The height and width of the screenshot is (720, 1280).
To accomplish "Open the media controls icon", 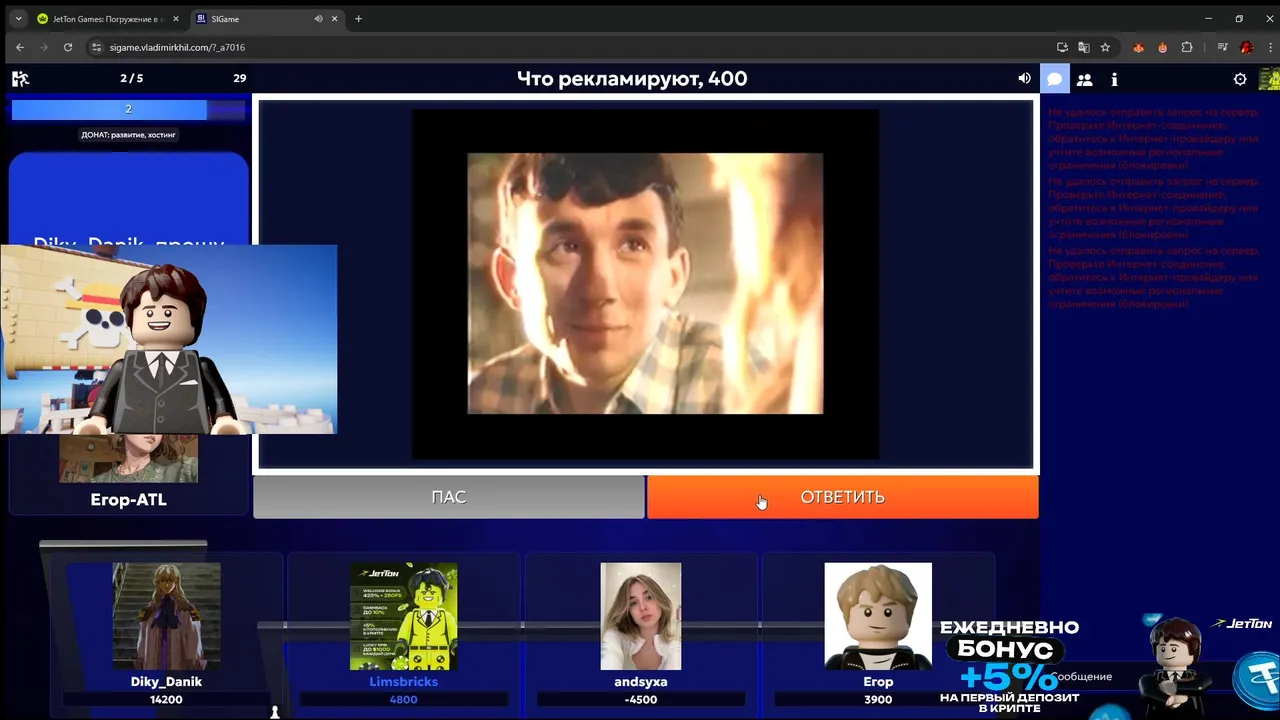I will pos(1222,47).
